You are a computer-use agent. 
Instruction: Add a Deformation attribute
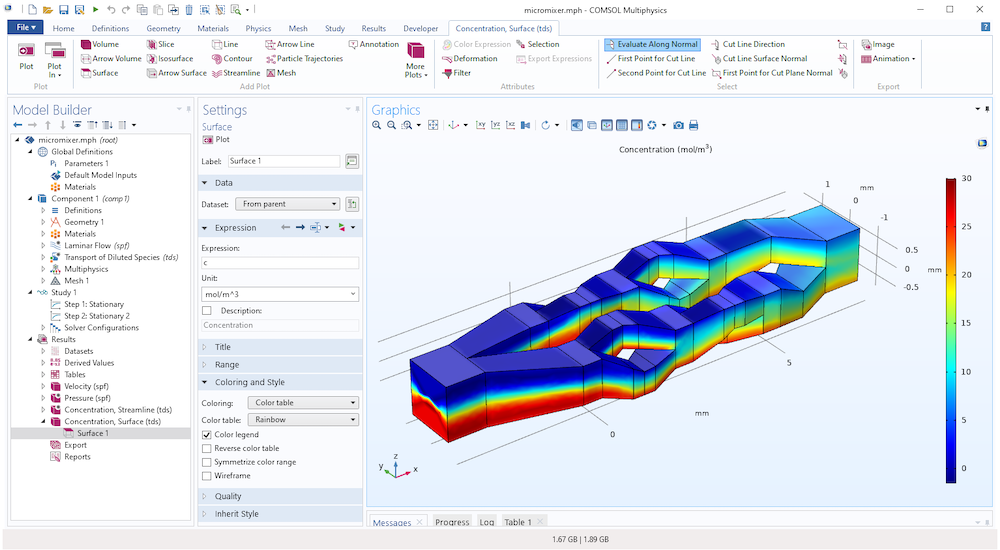tap(469, 58)
